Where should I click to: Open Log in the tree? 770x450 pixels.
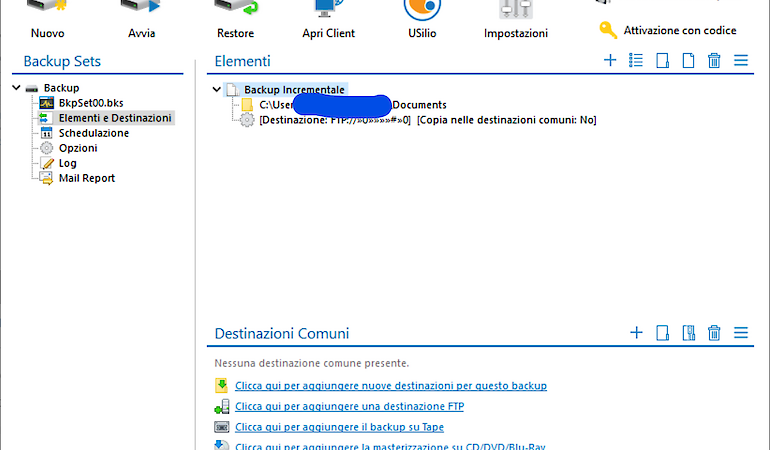coord(67,163)
